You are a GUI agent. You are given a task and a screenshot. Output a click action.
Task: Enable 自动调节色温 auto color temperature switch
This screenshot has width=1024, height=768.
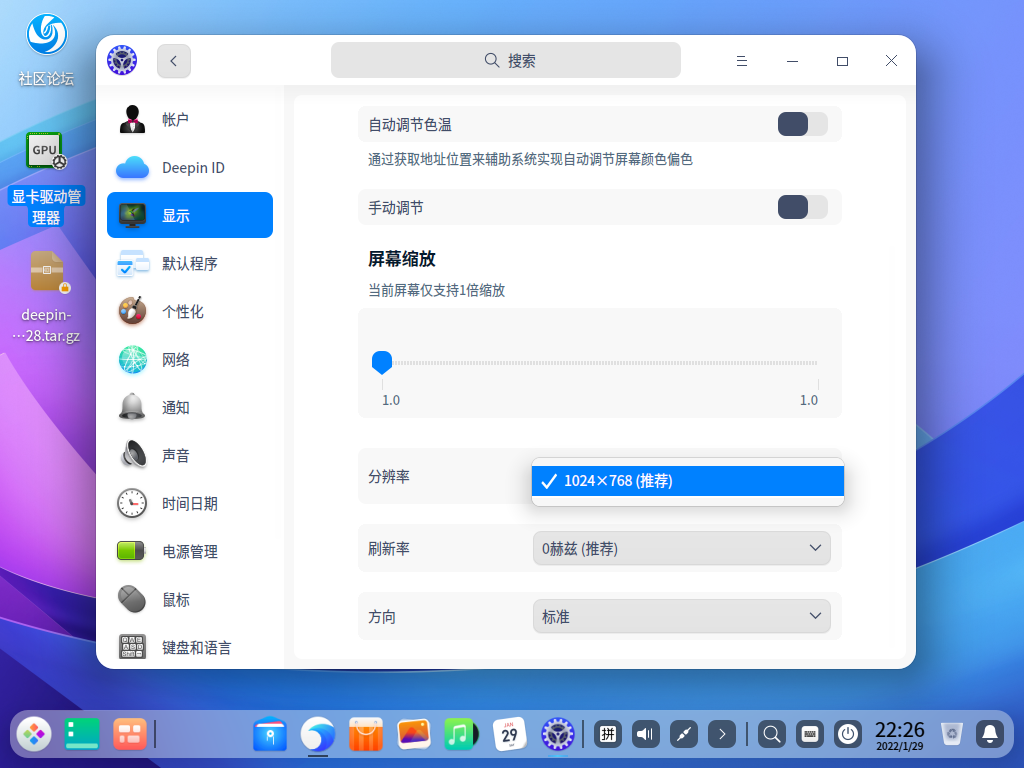pyautogui.click(x=802, y=125)
